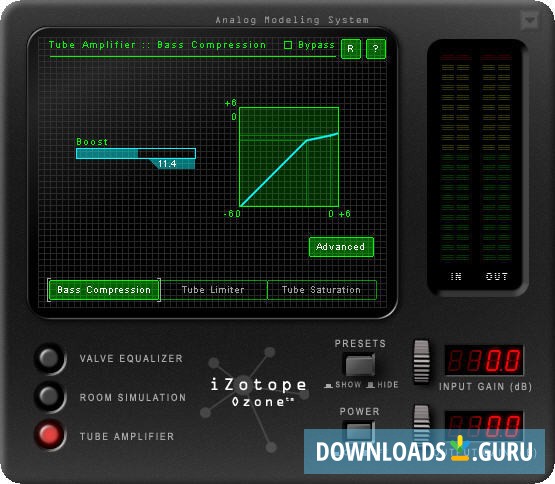The image size is (555, 484).
Task: Click the IN level meter
Action: pos(456,158)
